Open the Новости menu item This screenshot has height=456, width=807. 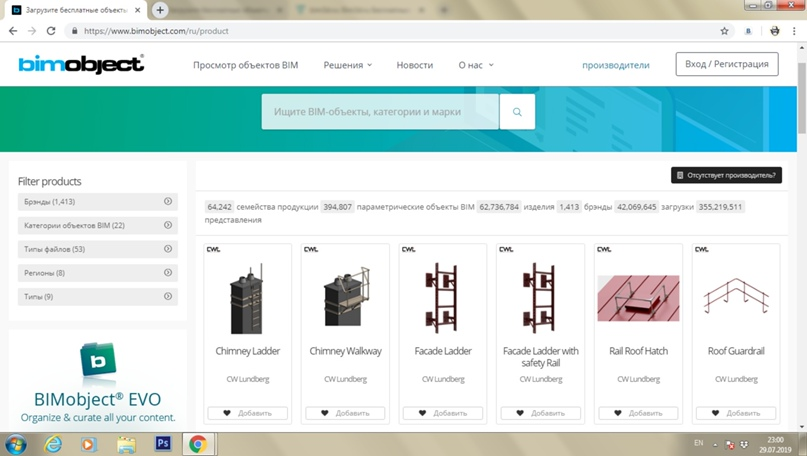click(415, 65)
